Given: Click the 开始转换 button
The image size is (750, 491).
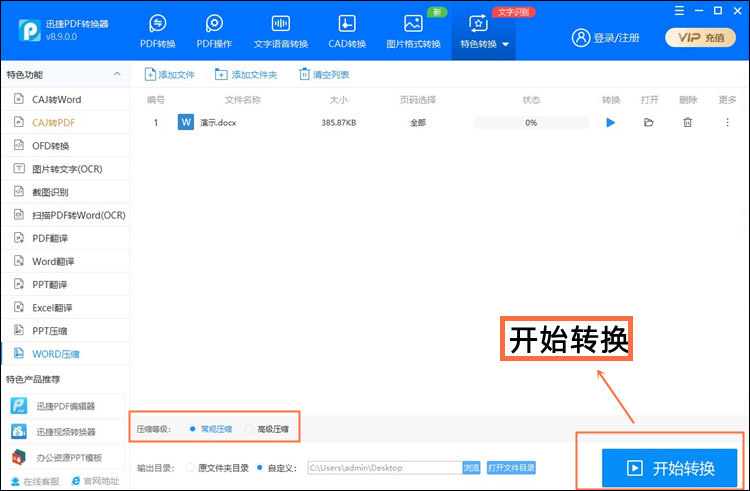Looking at the screenshot, I should coord(669,468).
